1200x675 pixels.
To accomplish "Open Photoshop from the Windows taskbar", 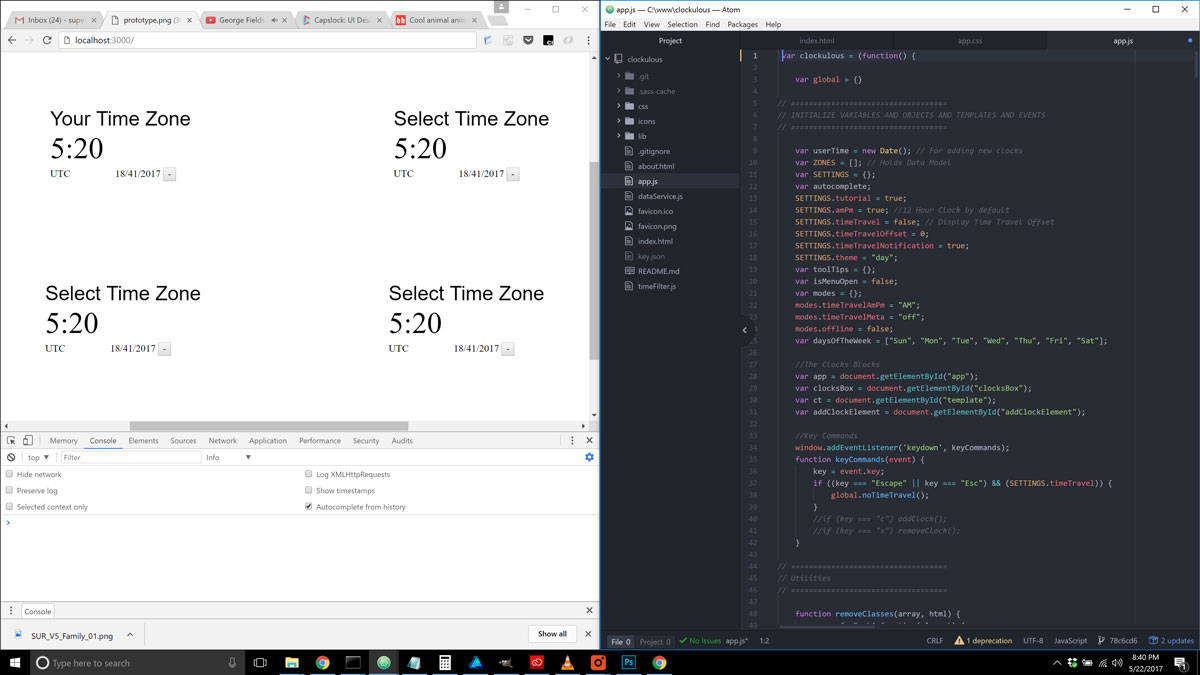I will click(x=629, y=662).
